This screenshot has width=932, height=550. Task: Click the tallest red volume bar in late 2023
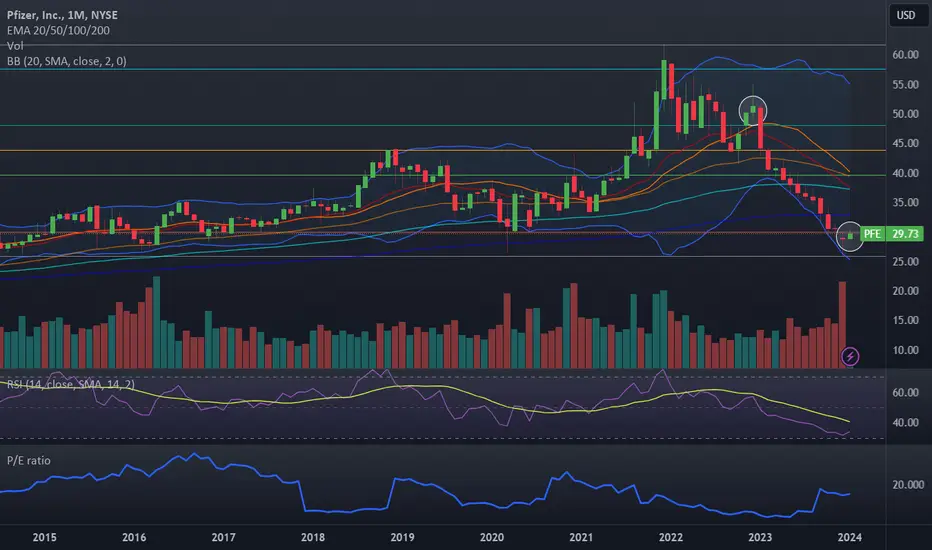click(x=842, y=325)
